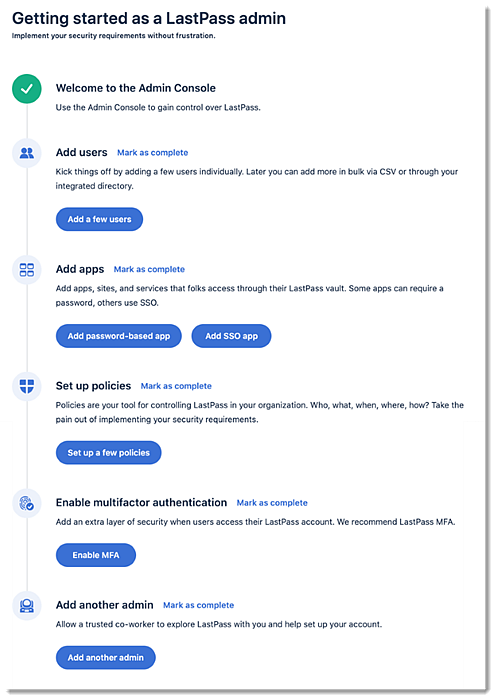Image resolution: width=497 pixels, height=700 pixels.
Task: Click the Enable multifactor authentication heading
Action: point(141,503)
